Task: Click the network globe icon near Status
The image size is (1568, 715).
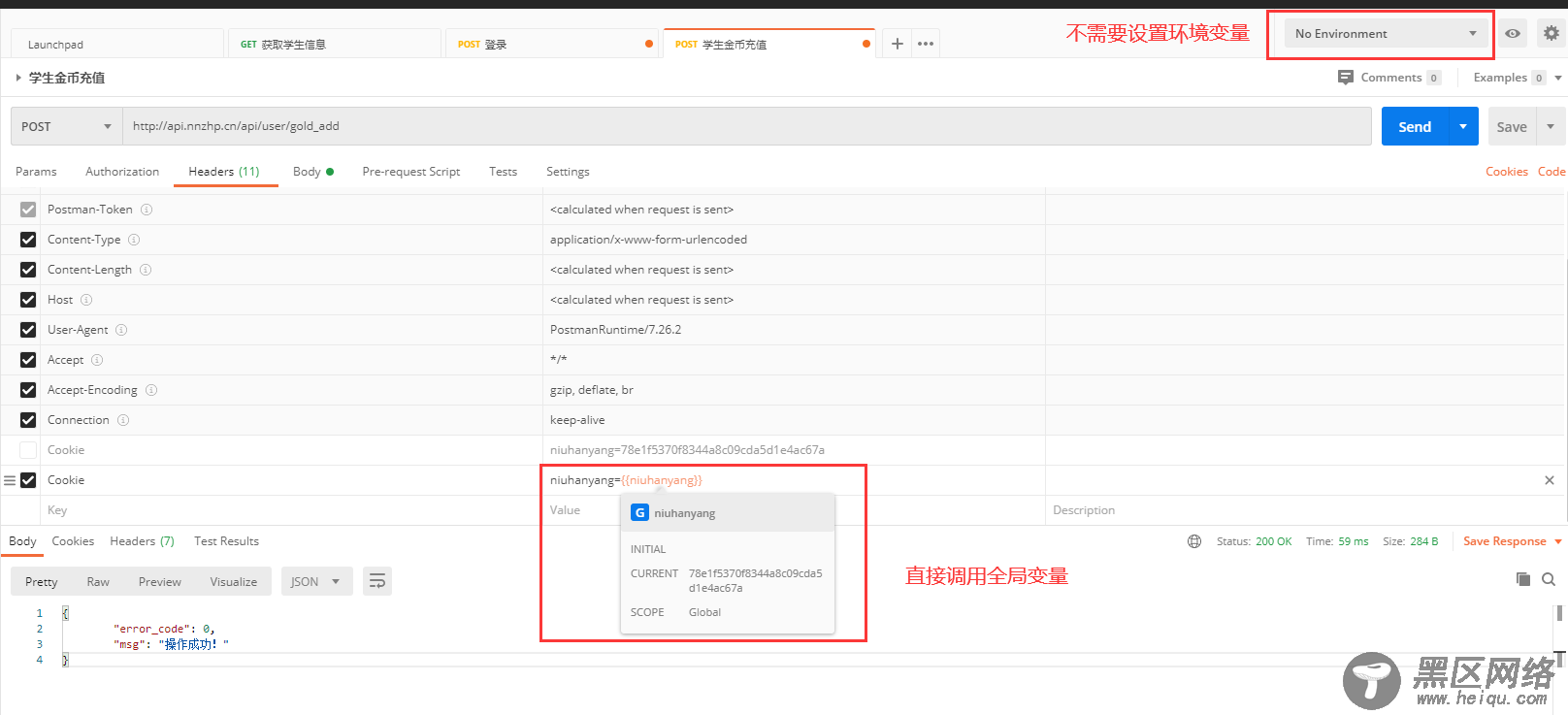Action: tap(1194, 541)
